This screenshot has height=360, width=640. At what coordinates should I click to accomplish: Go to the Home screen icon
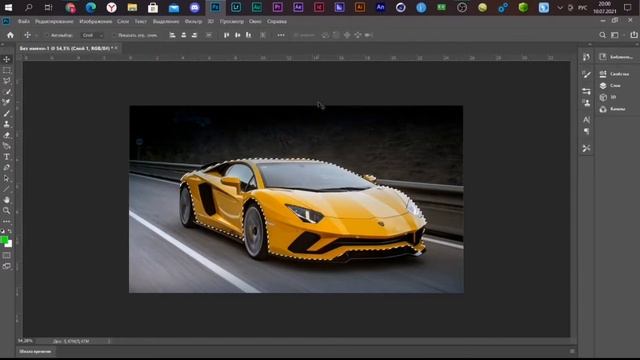click(10, 35)
